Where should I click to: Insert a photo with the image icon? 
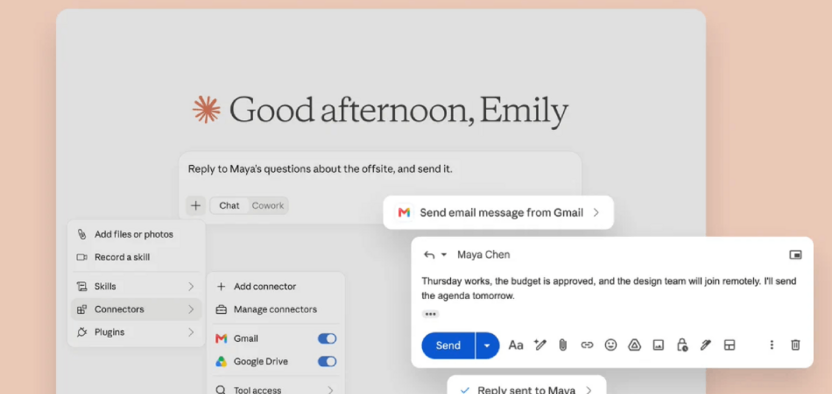(x=658, y=345)
